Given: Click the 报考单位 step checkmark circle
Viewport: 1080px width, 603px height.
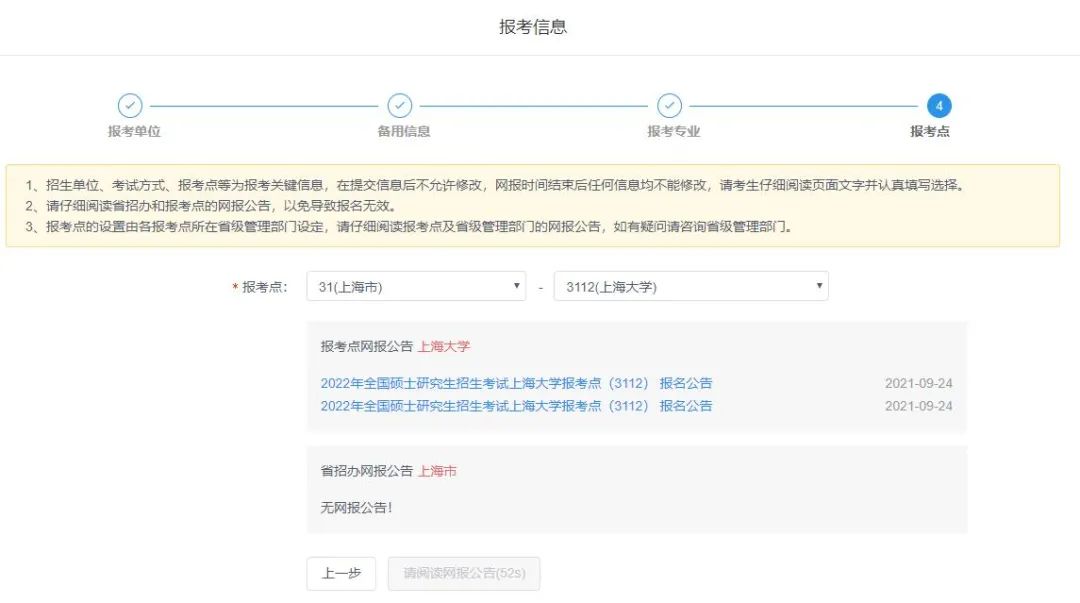Looking at the screenshot, I should [130, 106].
